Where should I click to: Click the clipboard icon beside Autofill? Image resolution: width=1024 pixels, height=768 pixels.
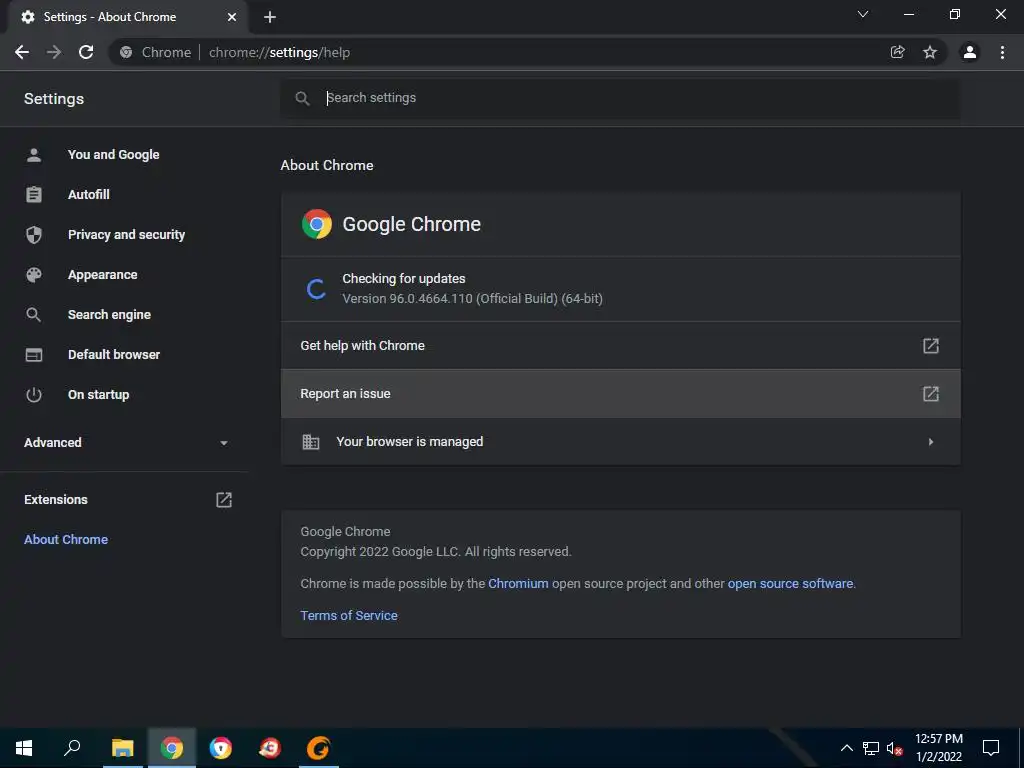click(34, 195)
